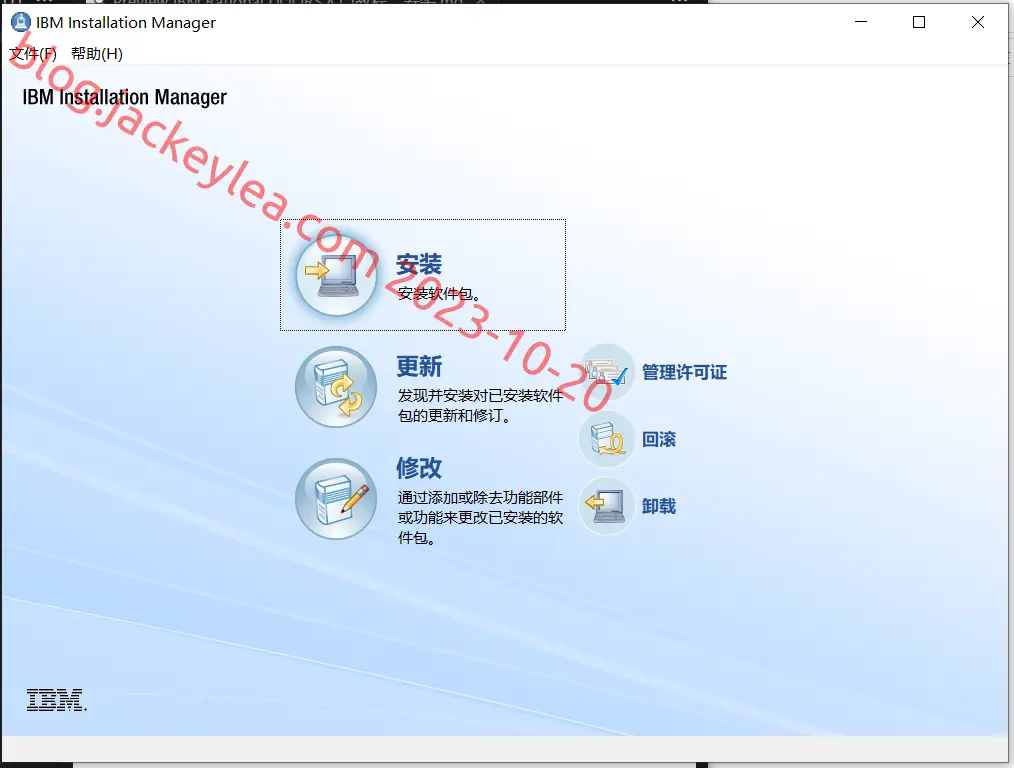Click the Install (安装) computer icon
The image size is (1014, 768).
[336, 275]
